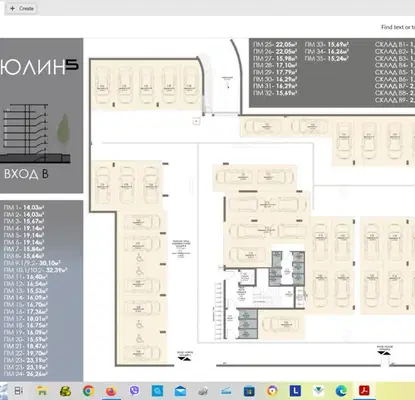Image resolution: width=415 pixels, height=400 pixels.
Task: Click the building section illustration
Action: tap(36, 133)
